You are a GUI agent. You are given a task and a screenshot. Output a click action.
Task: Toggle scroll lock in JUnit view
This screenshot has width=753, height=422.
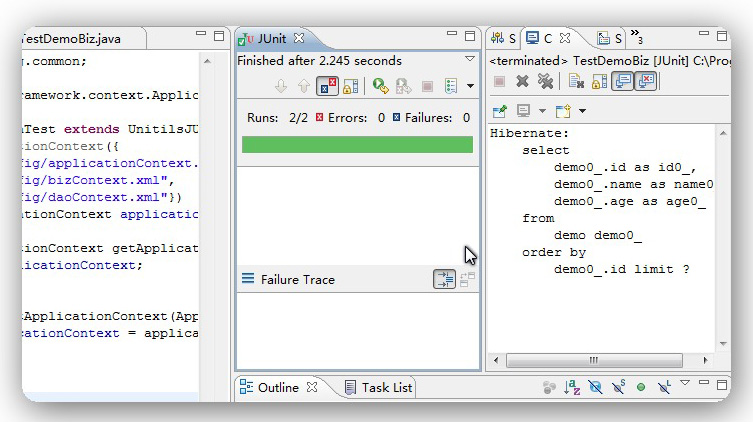click(x=349, y=87)
